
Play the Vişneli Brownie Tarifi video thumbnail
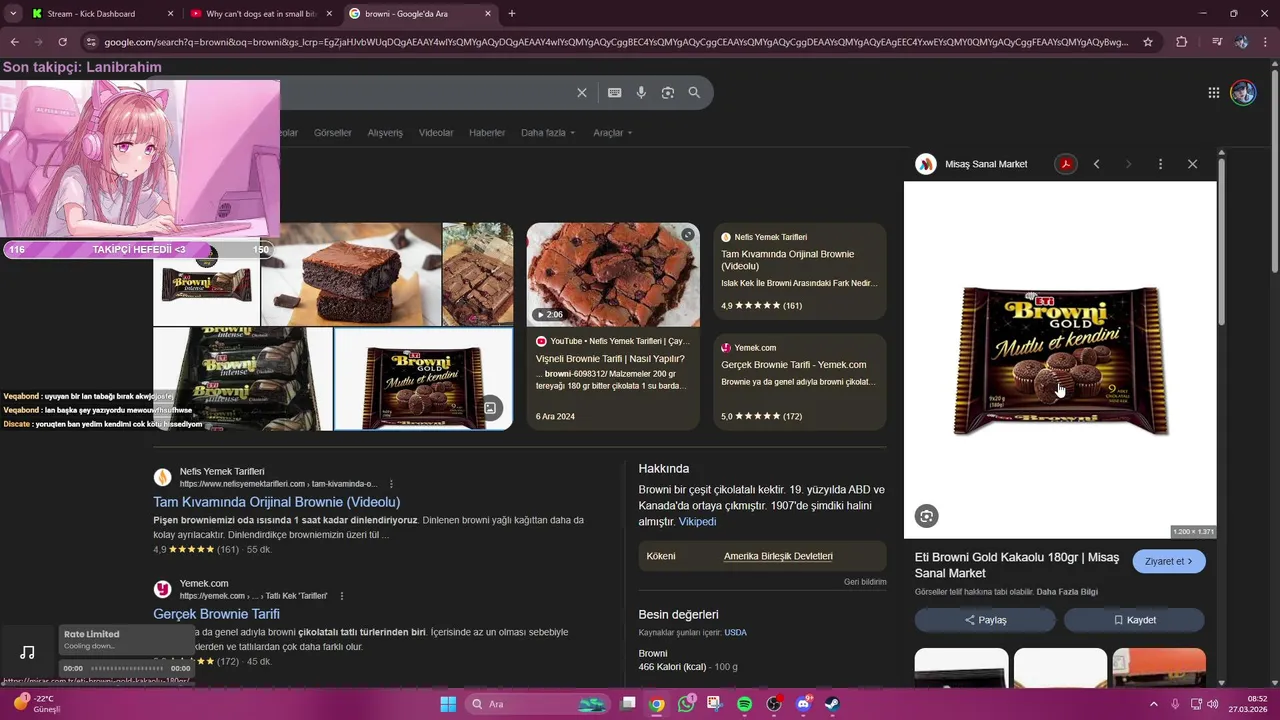tap(613, 275)
